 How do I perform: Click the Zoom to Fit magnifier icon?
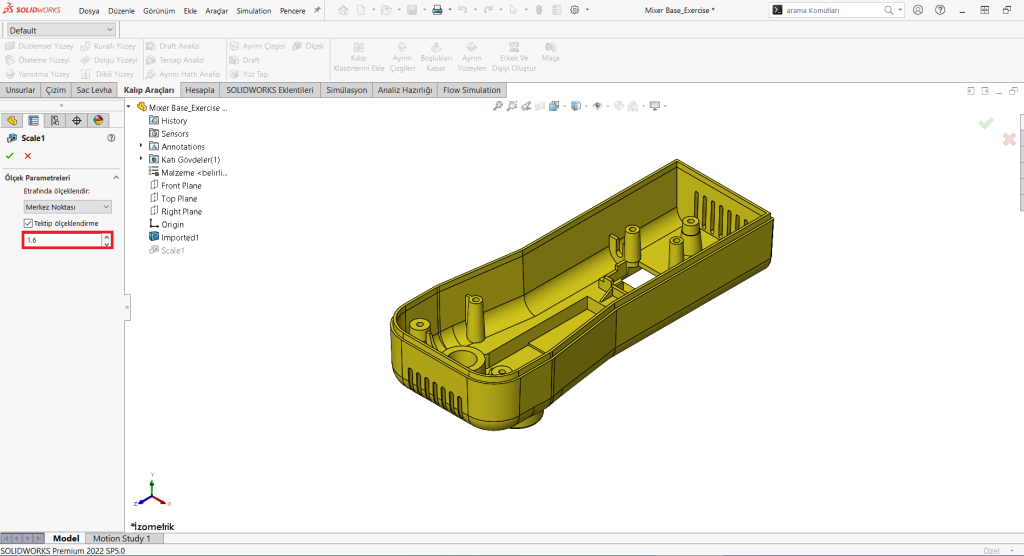[498, 106]
